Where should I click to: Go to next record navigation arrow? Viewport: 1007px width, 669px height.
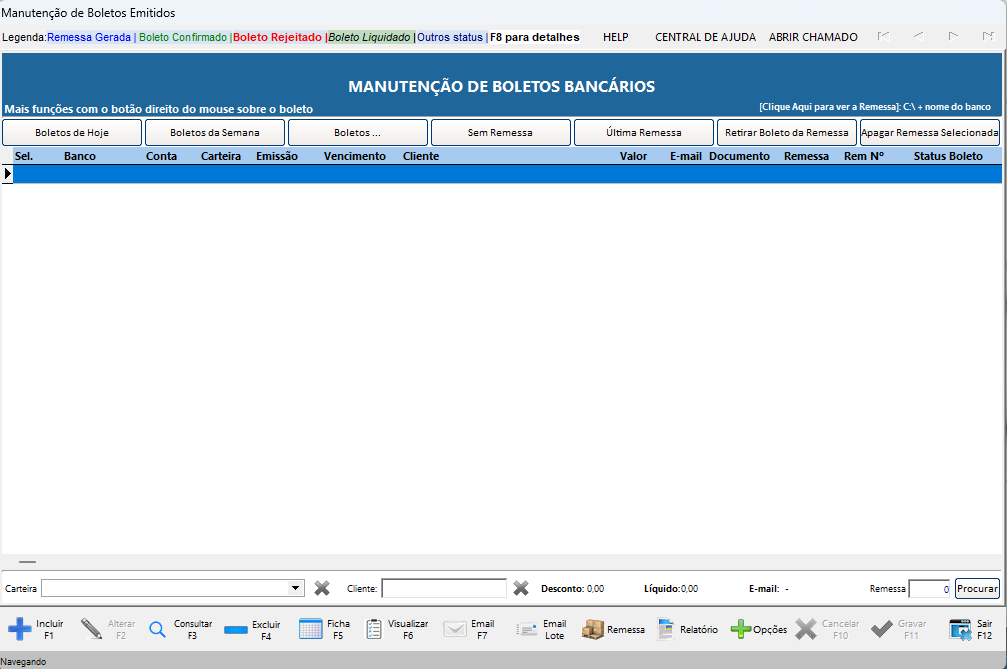pyautogui.click(x=954, y=37)
